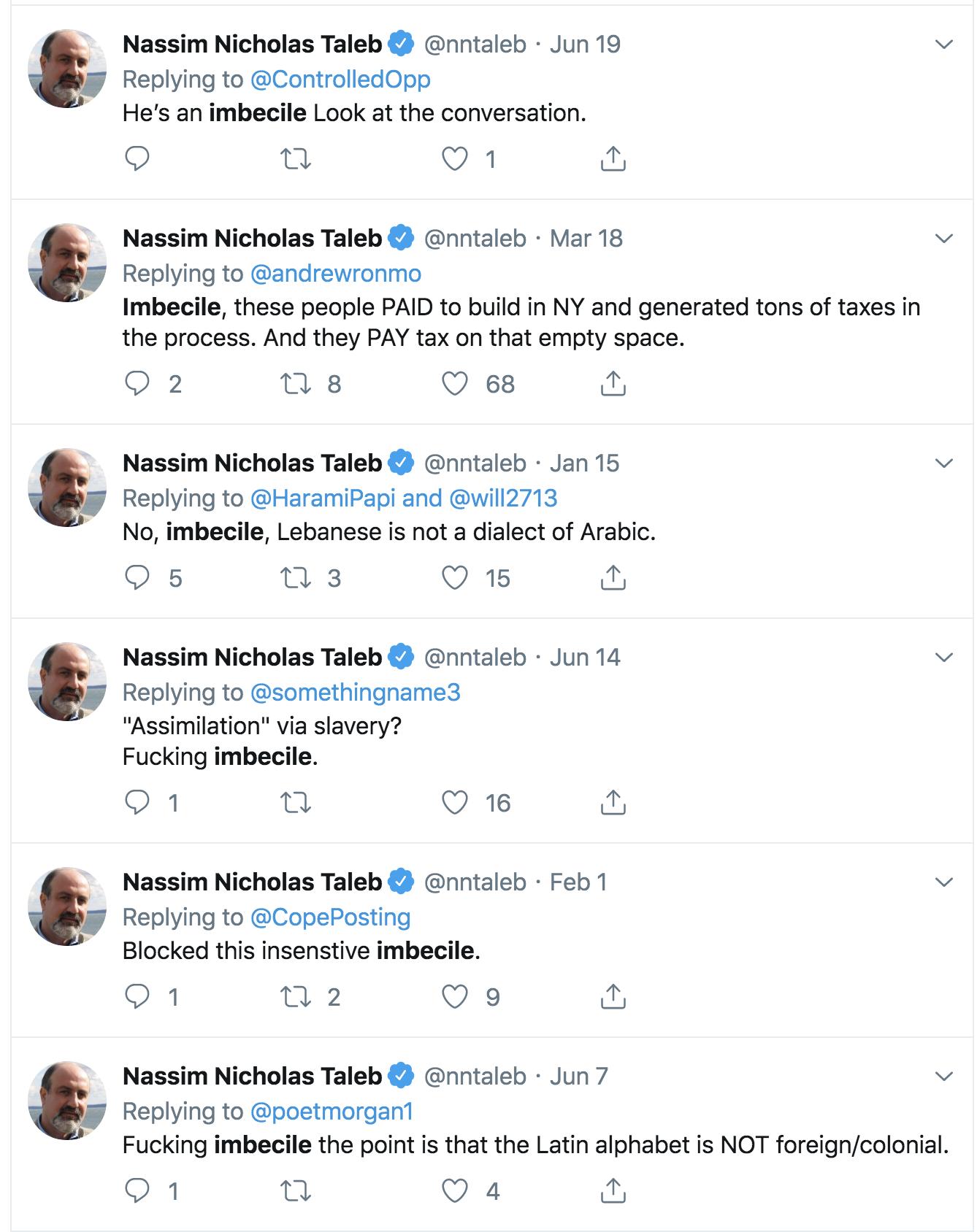Viewport: 977px width, 1232px height.
Task: Expand options for the Jun 14 tweet
Action: (x=944, y=658)
